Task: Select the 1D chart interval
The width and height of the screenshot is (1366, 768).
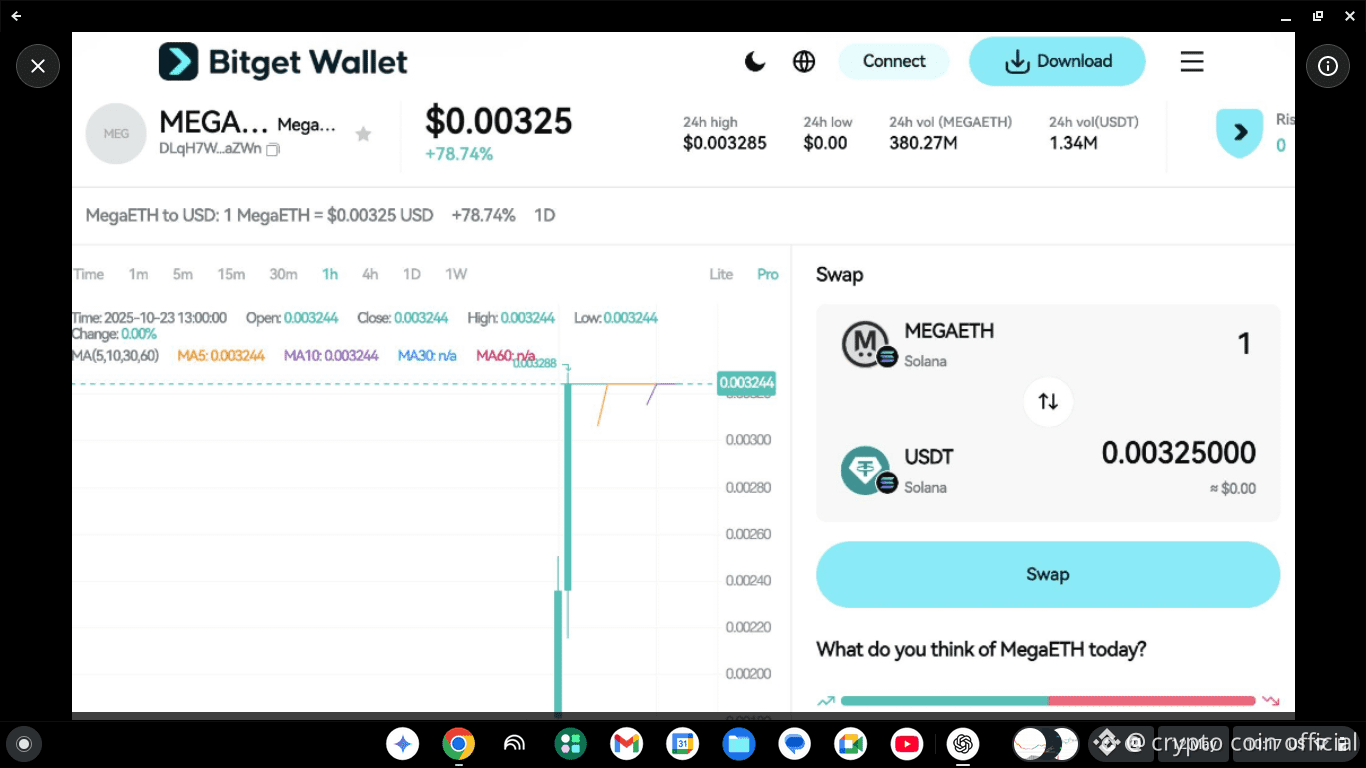Action: tap(411, 274)
